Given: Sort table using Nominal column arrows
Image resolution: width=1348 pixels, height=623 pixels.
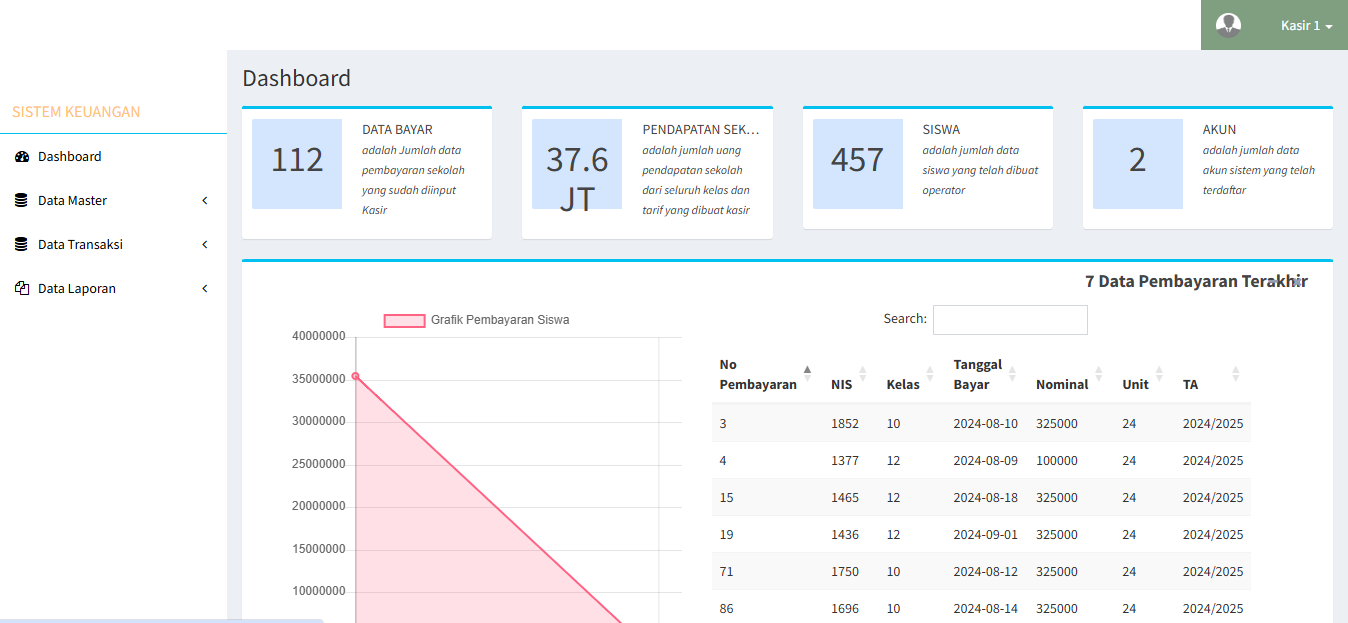Looking at the screenshot, I should (x=1099, y=375).
